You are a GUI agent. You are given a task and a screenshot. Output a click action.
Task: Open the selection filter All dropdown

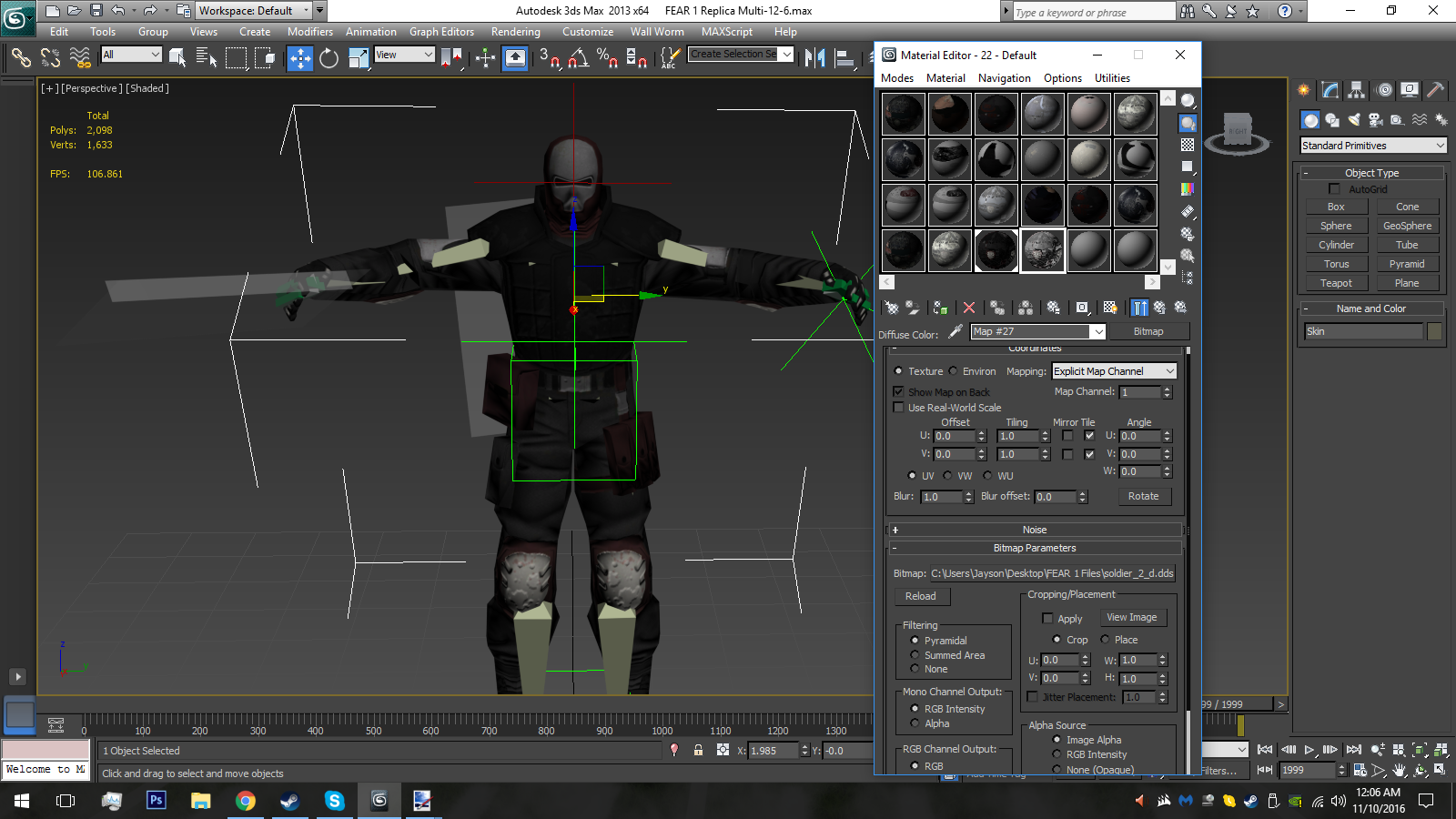coord(131,55)
